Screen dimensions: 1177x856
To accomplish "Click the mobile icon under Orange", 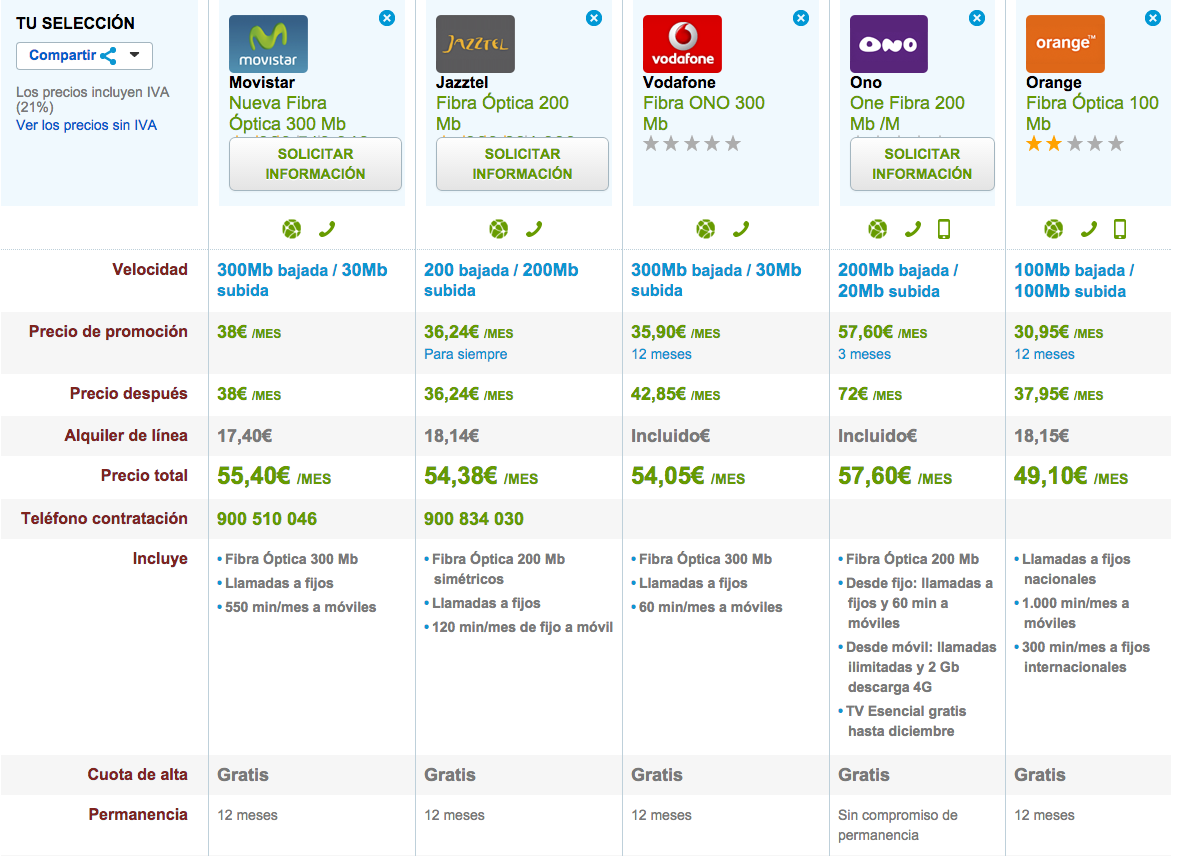I will click(1120, 229).
